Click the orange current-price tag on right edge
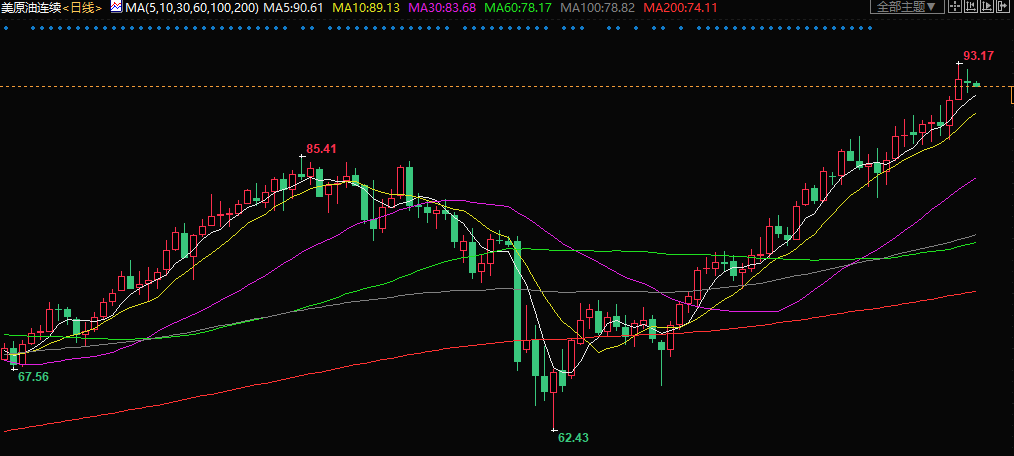The width and height of the screenshot is (1014, 456). [1011, 95]
